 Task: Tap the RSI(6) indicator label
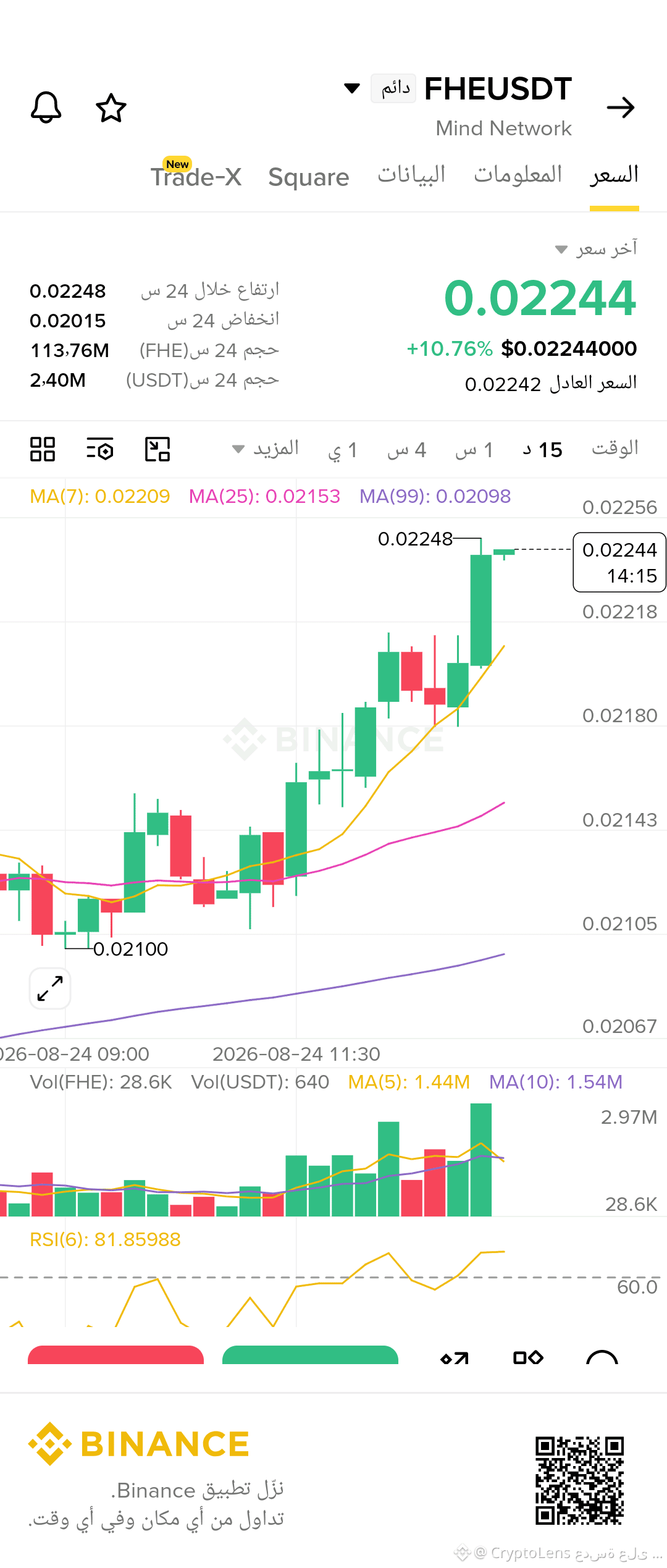[105, 1239]
